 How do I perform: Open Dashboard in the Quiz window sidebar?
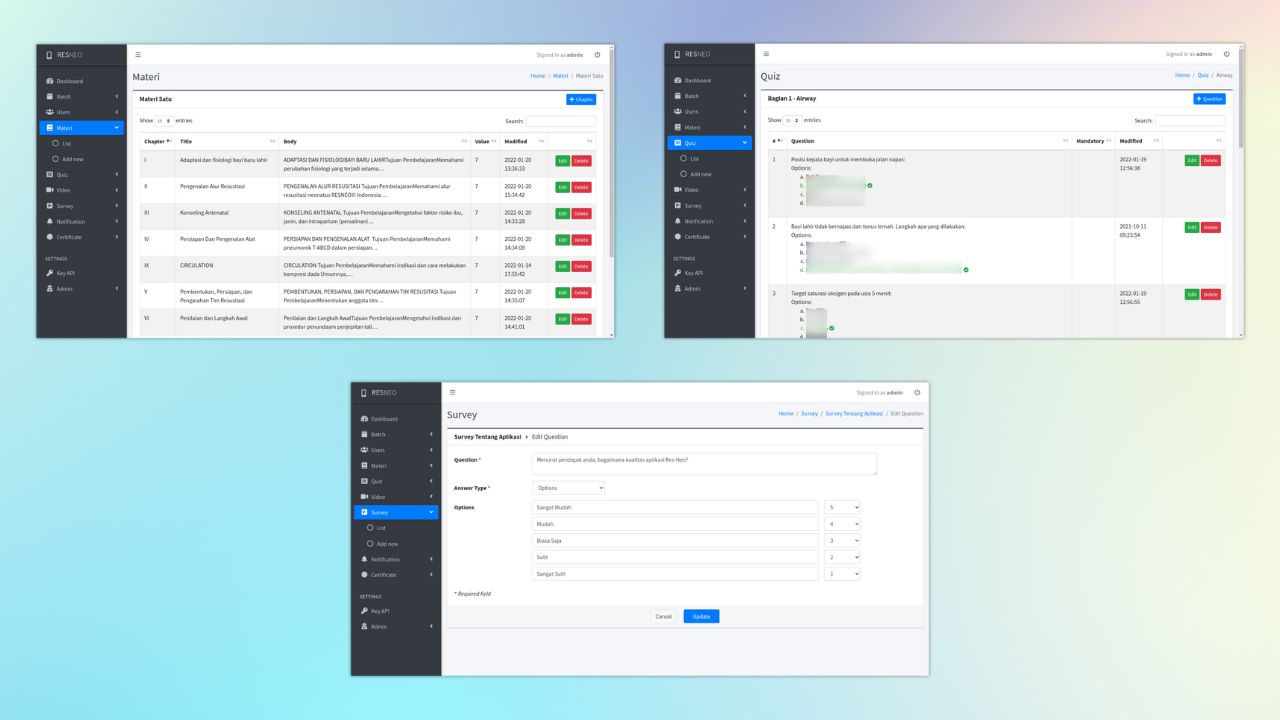click(697, 80)
